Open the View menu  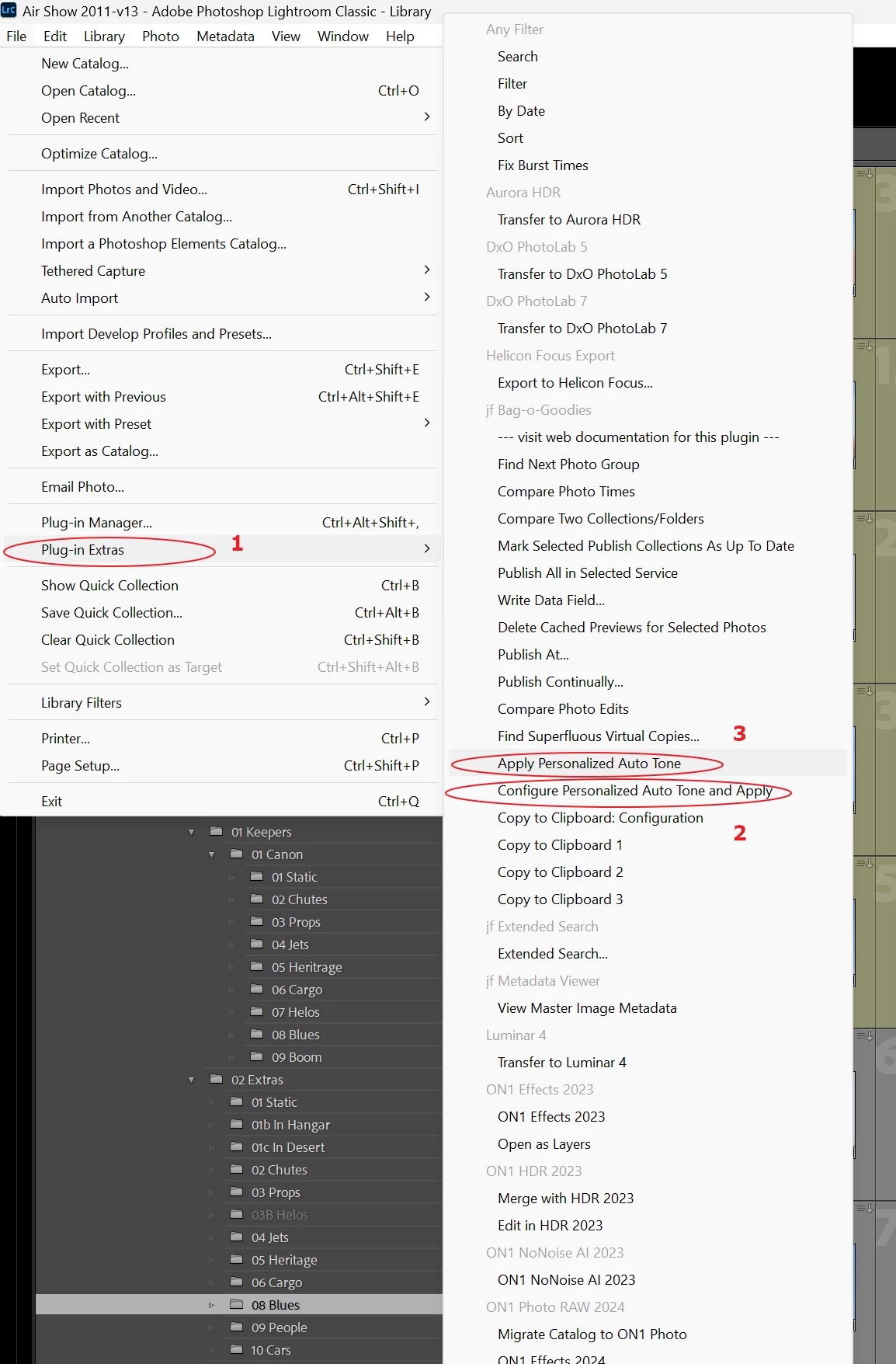pyautogui.click(x=286, y=37)
